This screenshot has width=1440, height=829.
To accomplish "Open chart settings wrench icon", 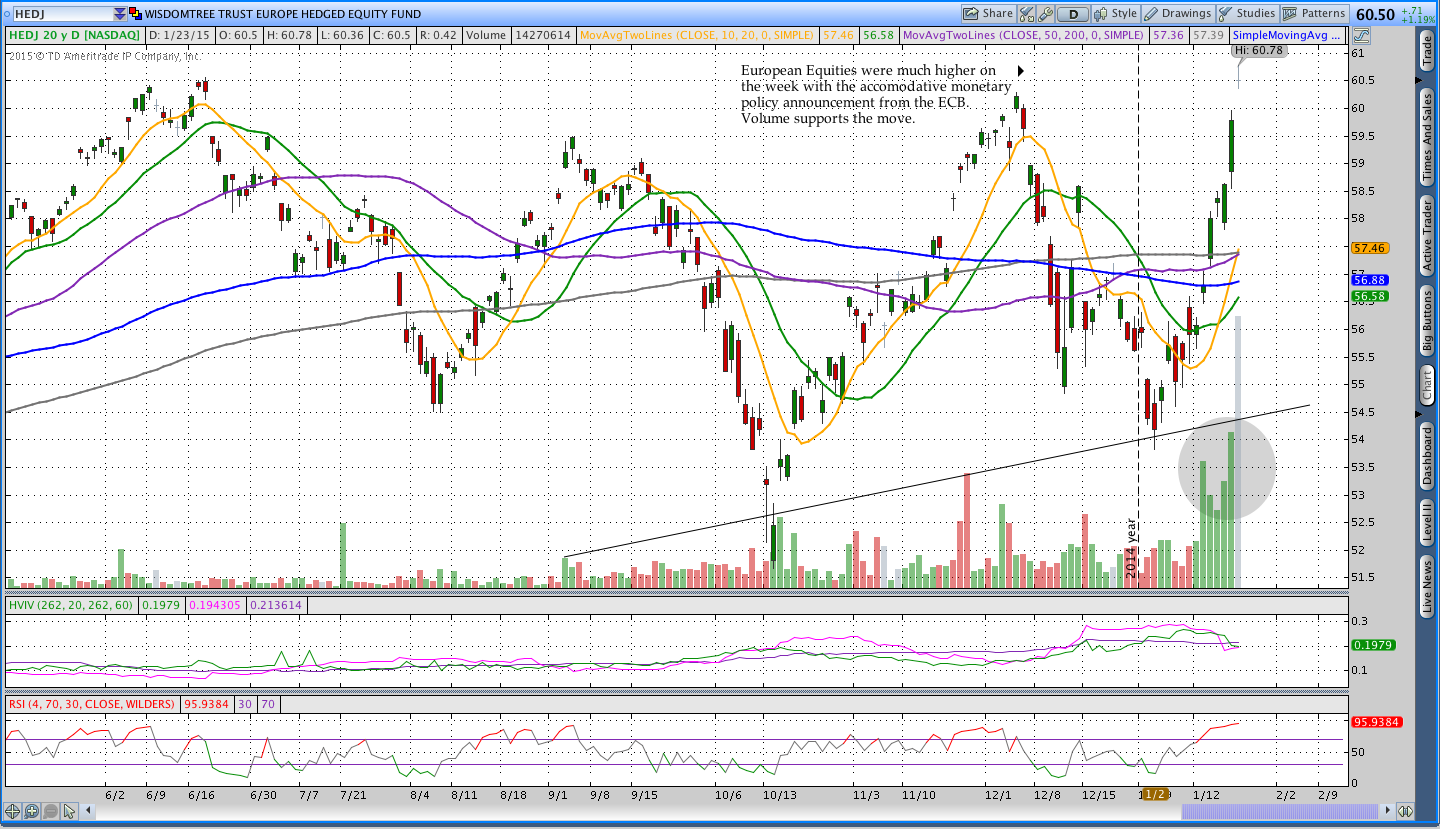I will tap(1046, 14).
